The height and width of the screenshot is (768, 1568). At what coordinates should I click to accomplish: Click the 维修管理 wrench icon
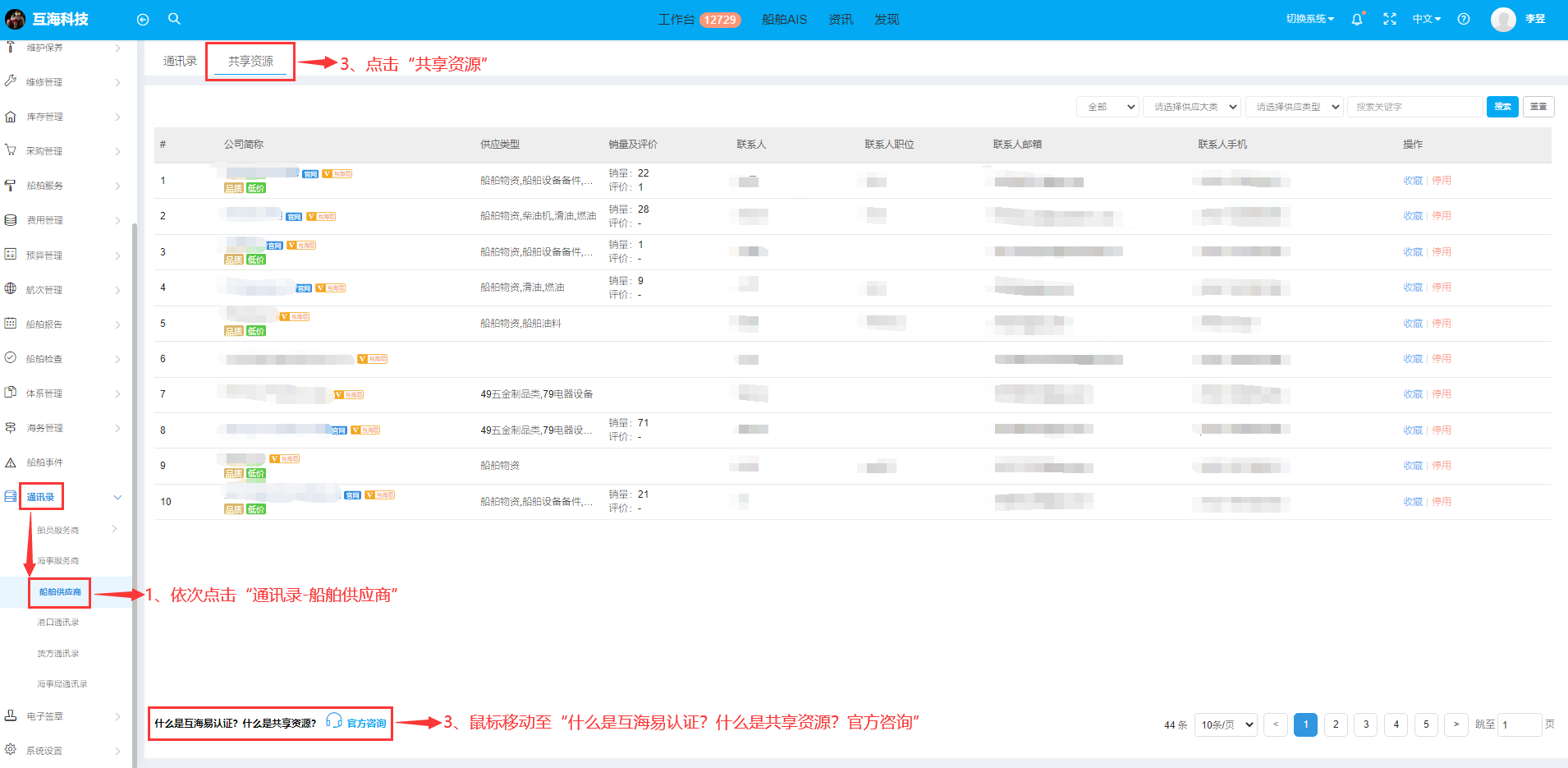(x=11, y=81)
